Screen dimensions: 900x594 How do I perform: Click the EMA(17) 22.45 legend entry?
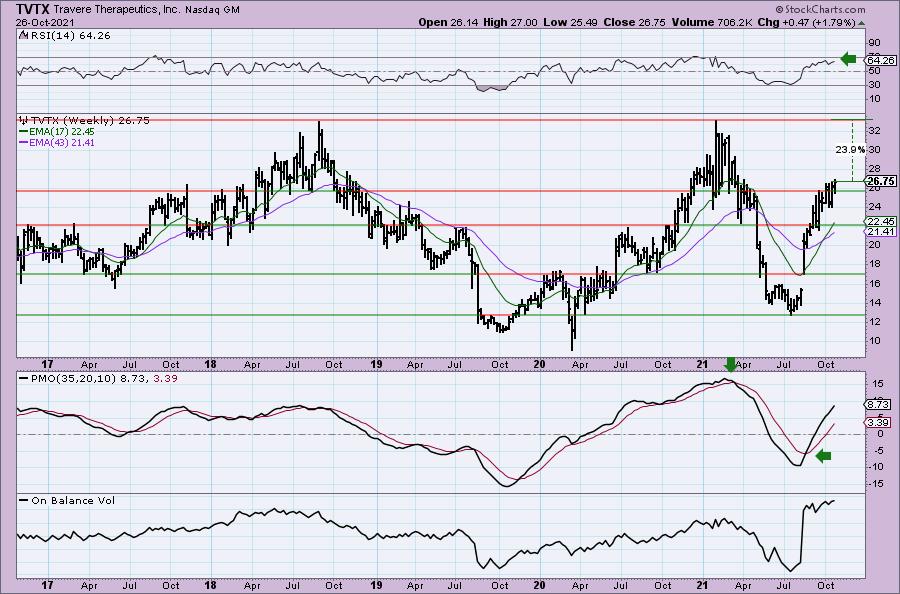(57, 131)
